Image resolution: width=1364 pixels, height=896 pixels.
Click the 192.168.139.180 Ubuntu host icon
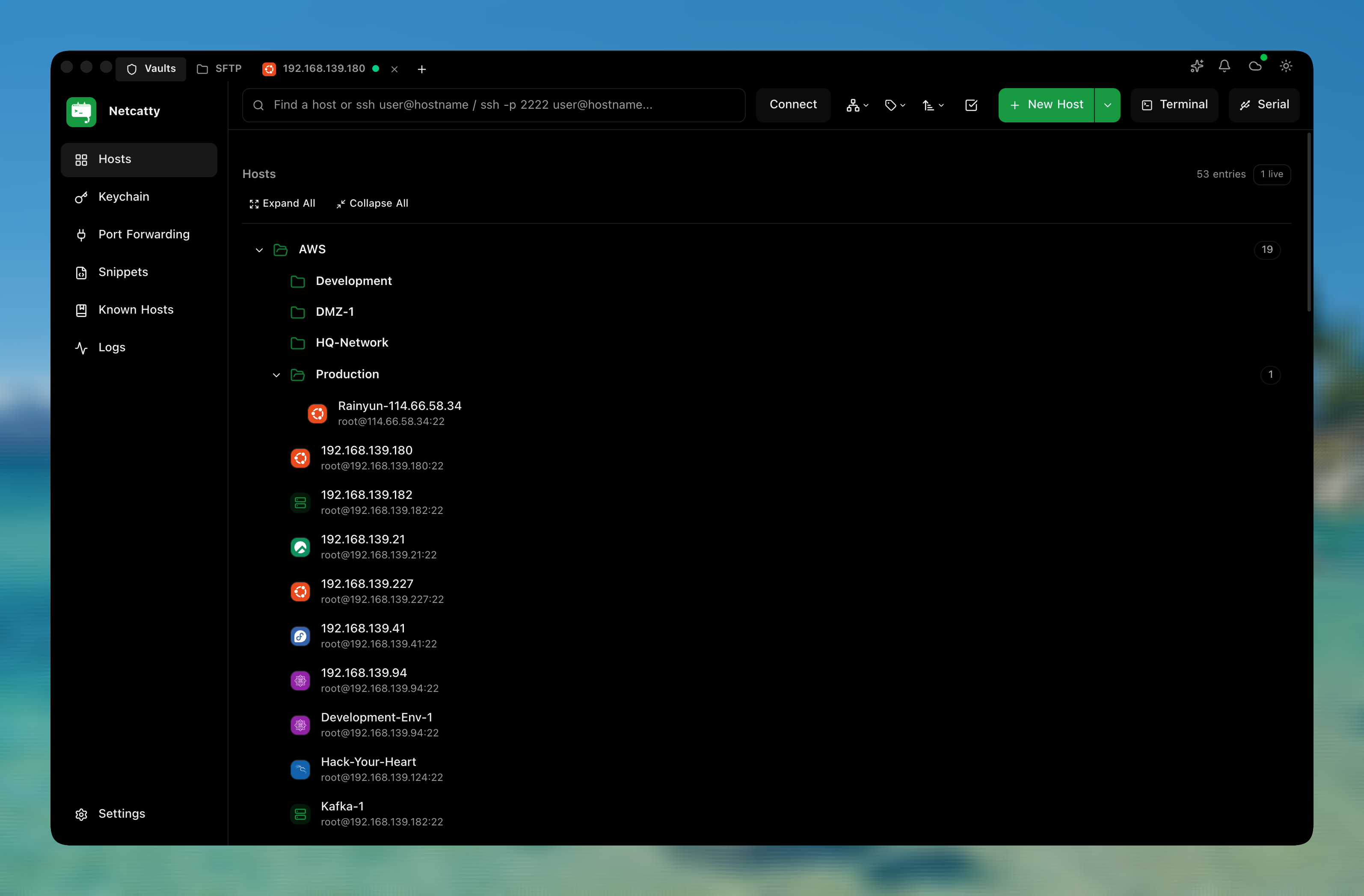(x=300, y=459)
